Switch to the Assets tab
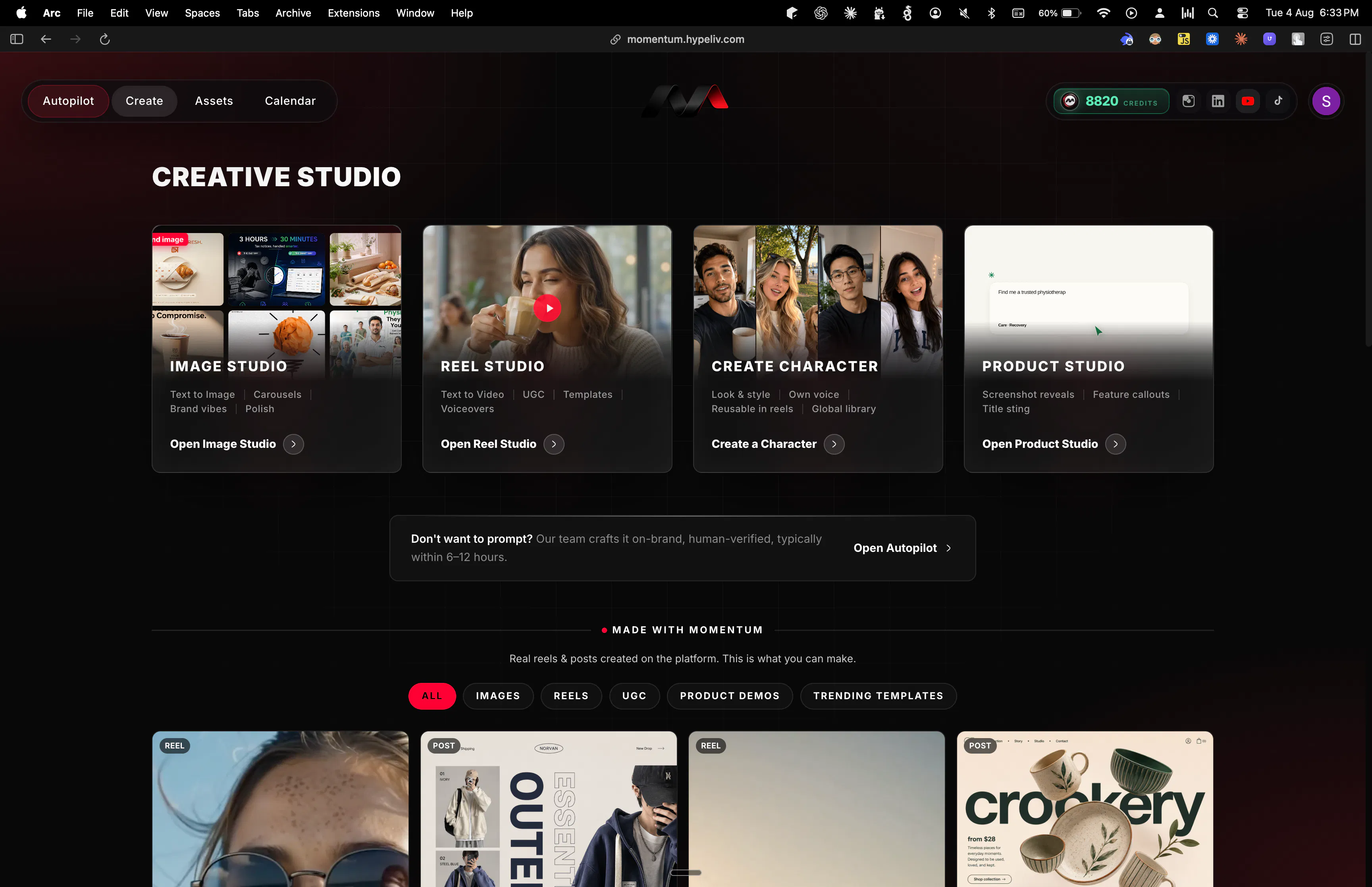1372x887 pixels. pos(214,101)
